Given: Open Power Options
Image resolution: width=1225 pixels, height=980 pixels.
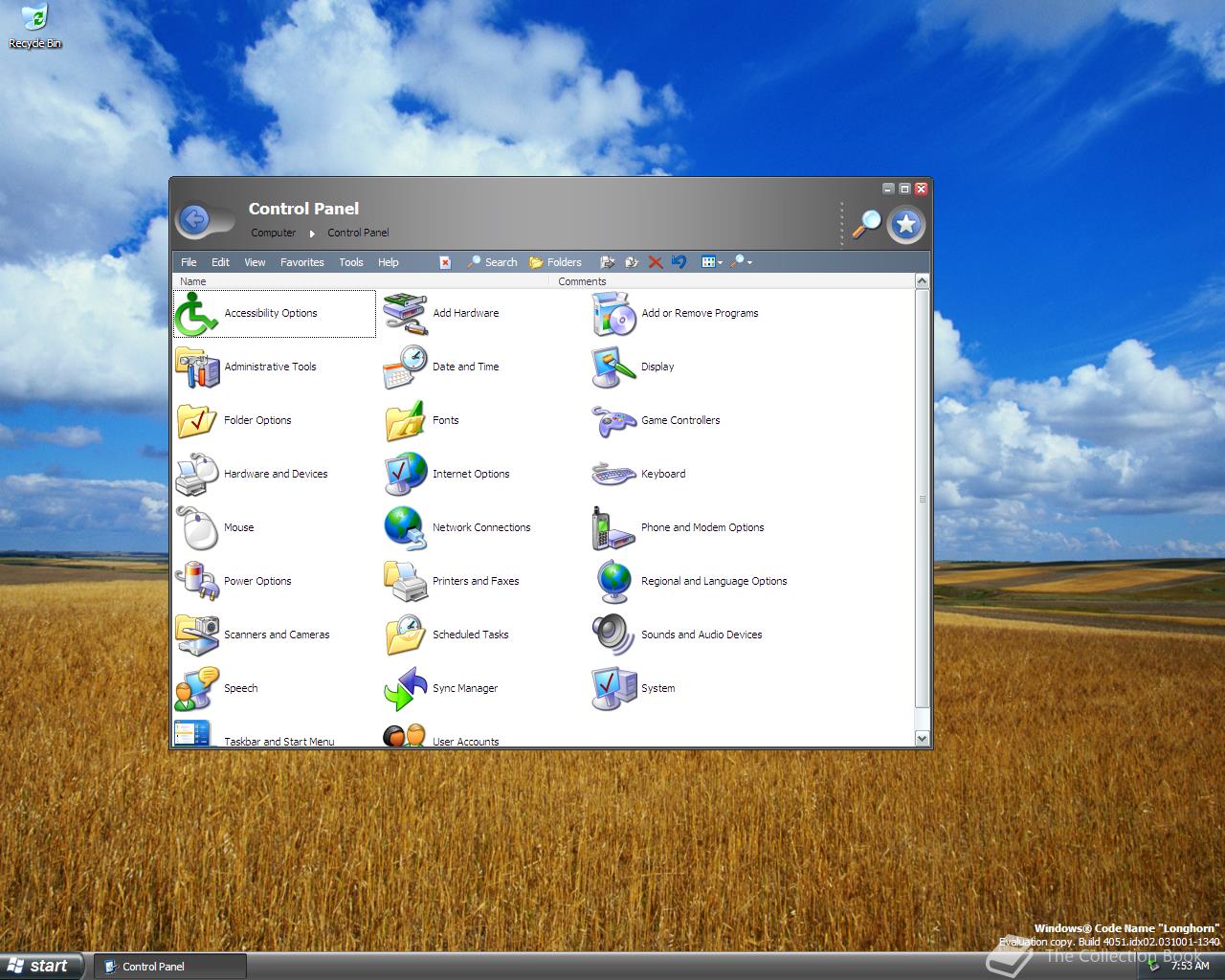Looking at the screenshot, I should 234,581.
